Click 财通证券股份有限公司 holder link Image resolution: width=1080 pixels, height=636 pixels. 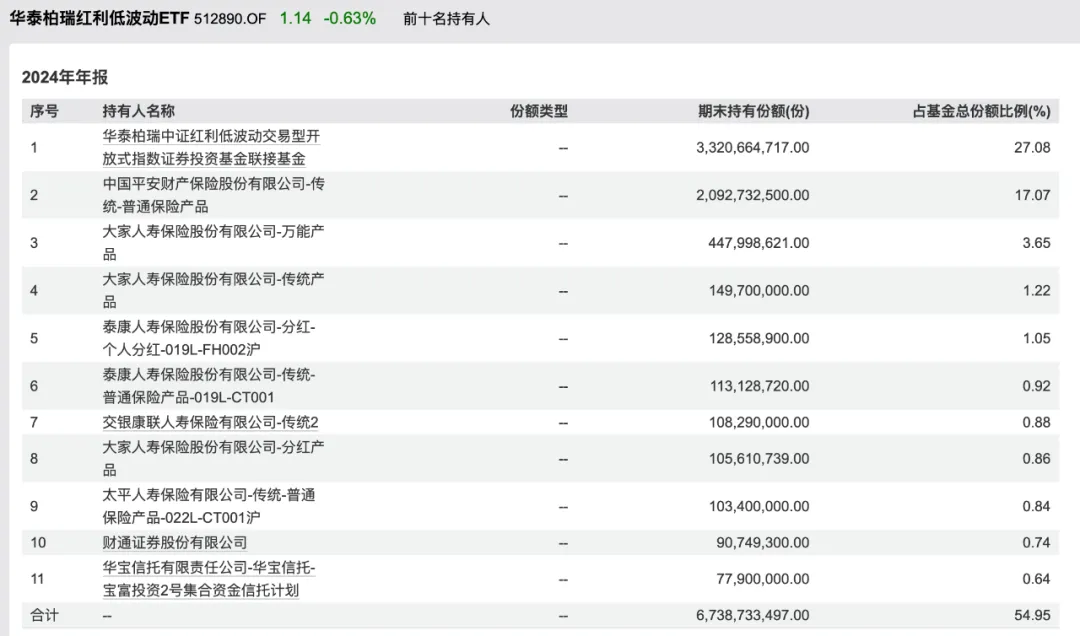coord(174,542)
